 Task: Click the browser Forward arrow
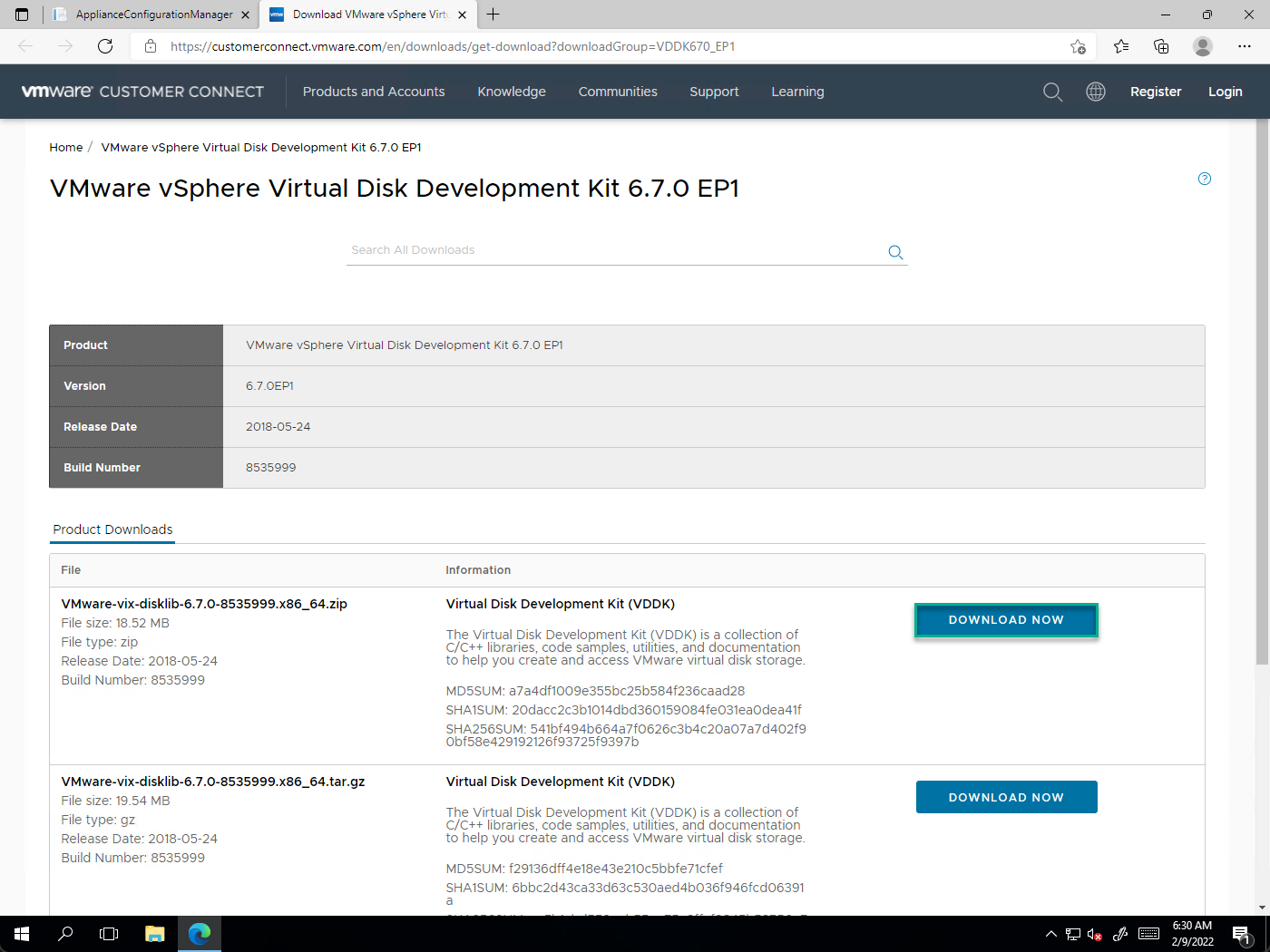[x=65, y=46]
